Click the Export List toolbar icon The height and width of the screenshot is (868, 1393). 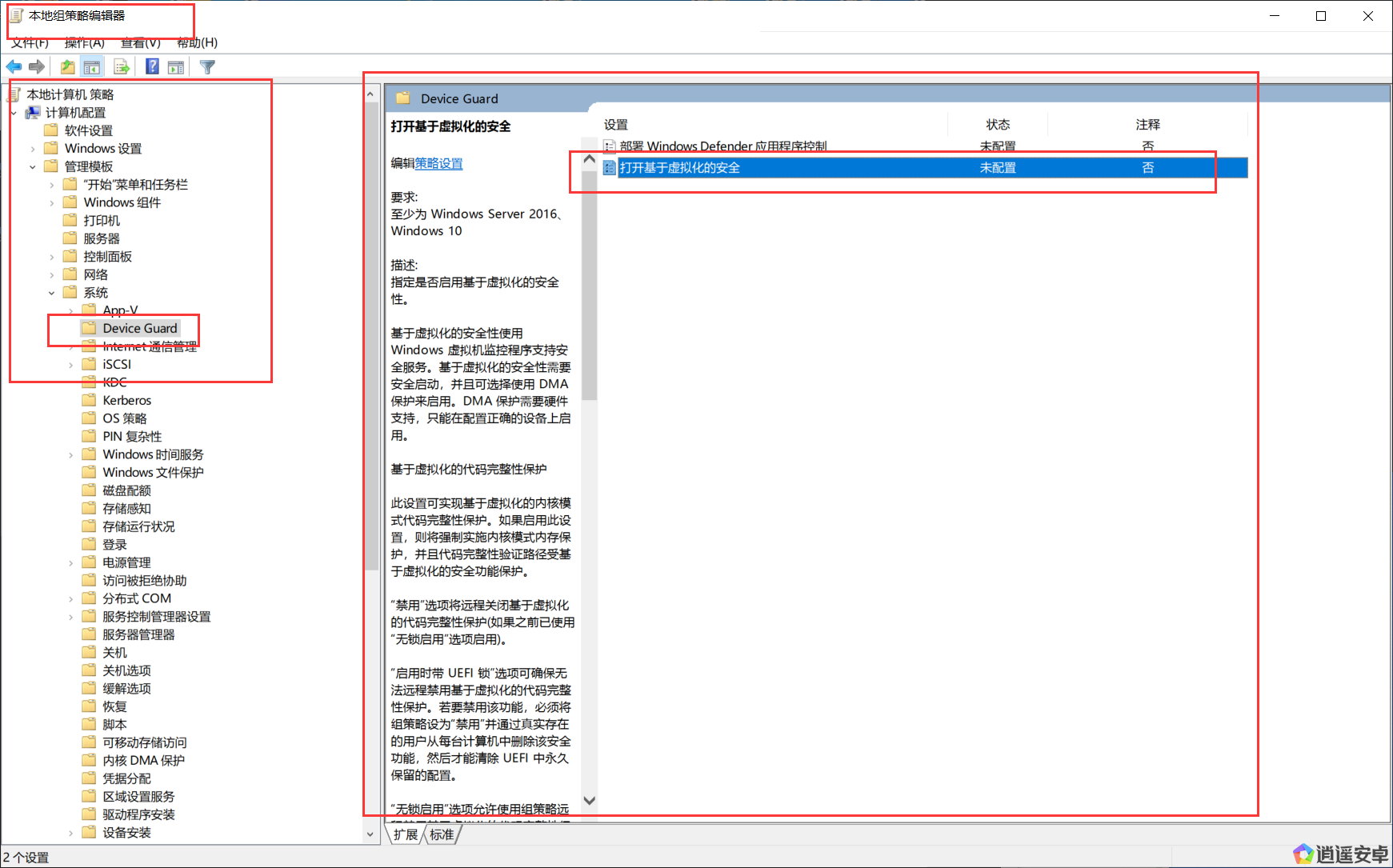(x=122, y=67)
